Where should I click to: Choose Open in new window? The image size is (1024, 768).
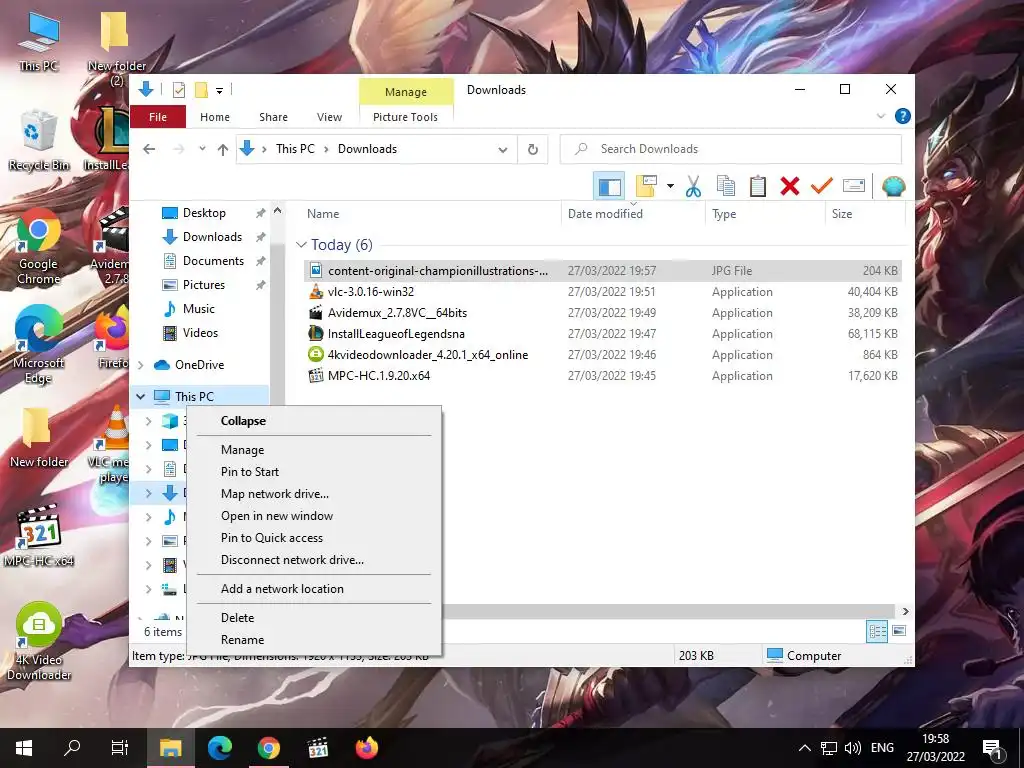tap(314, 516)
